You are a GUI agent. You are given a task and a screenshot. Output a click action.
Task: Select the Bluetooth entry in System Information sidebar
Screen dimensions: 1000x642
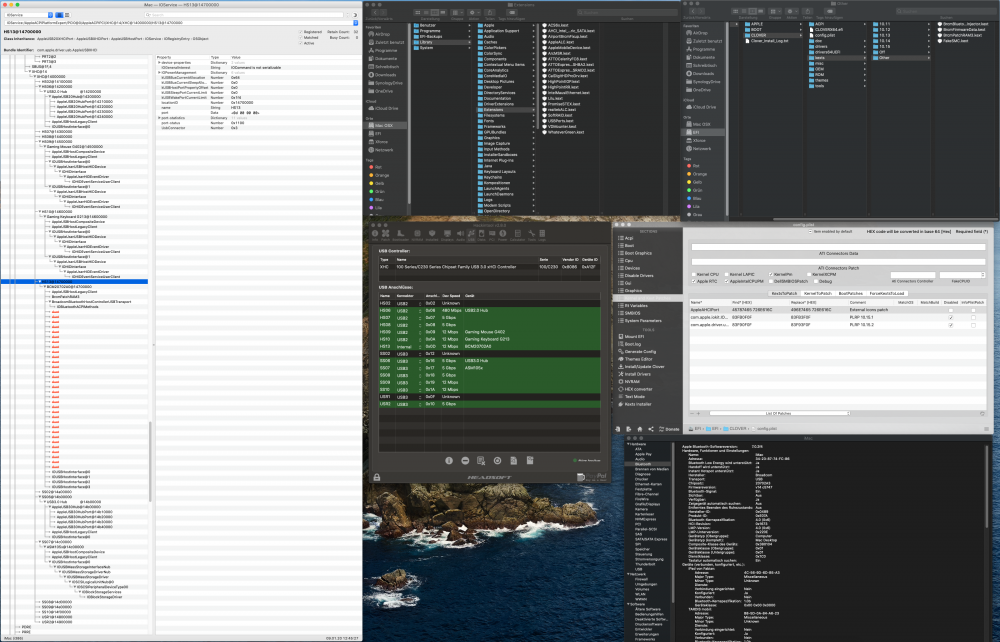coord(643,464)
